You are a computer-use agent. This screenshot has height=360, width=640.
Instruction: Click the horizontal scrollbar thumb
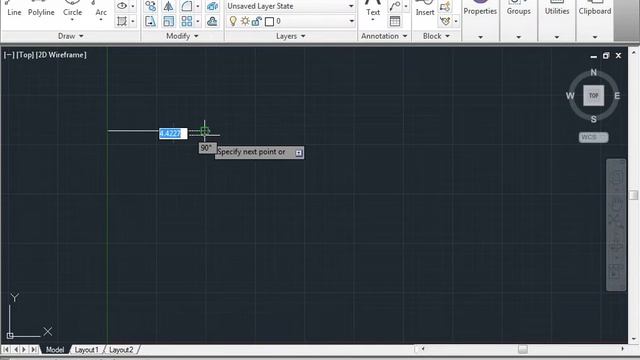tap(522, 349)
